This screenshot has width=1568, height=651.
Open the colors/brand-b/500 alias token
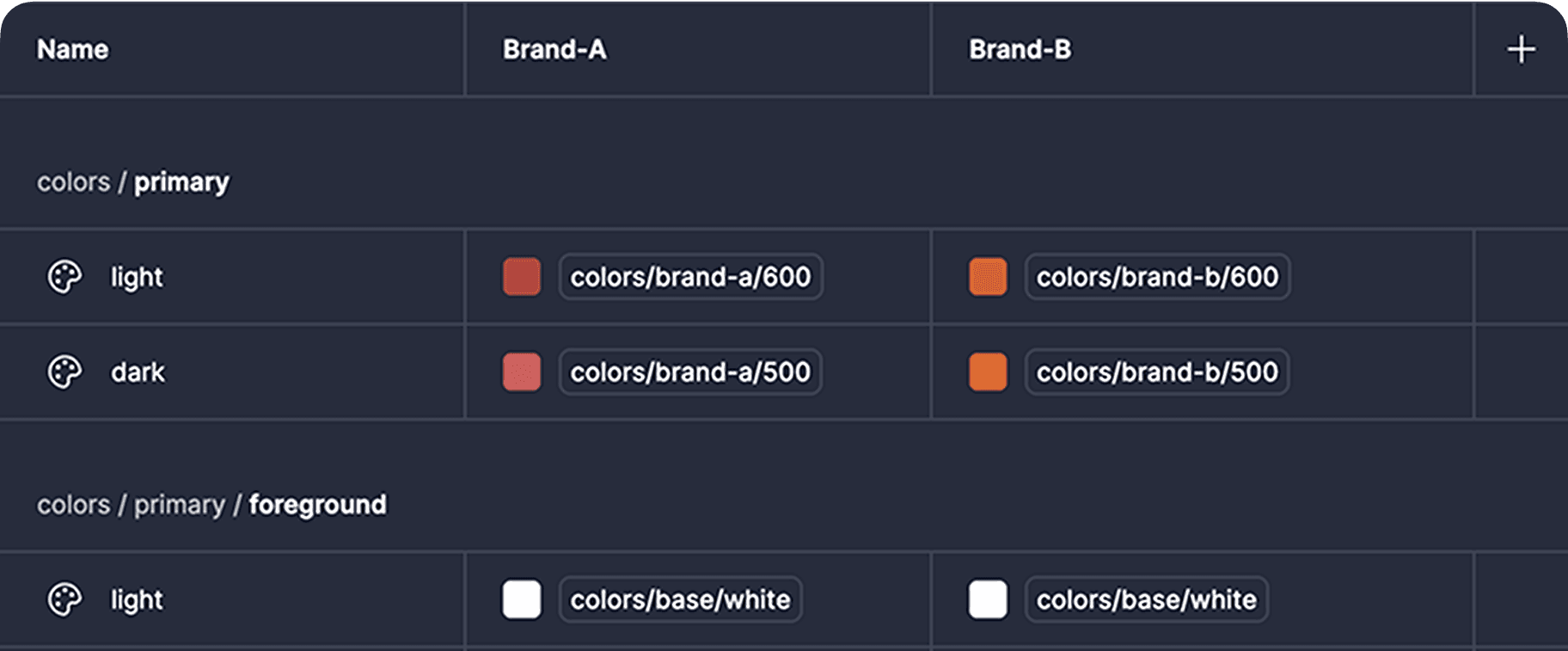pyautogui.click(x=1156, y=372)
